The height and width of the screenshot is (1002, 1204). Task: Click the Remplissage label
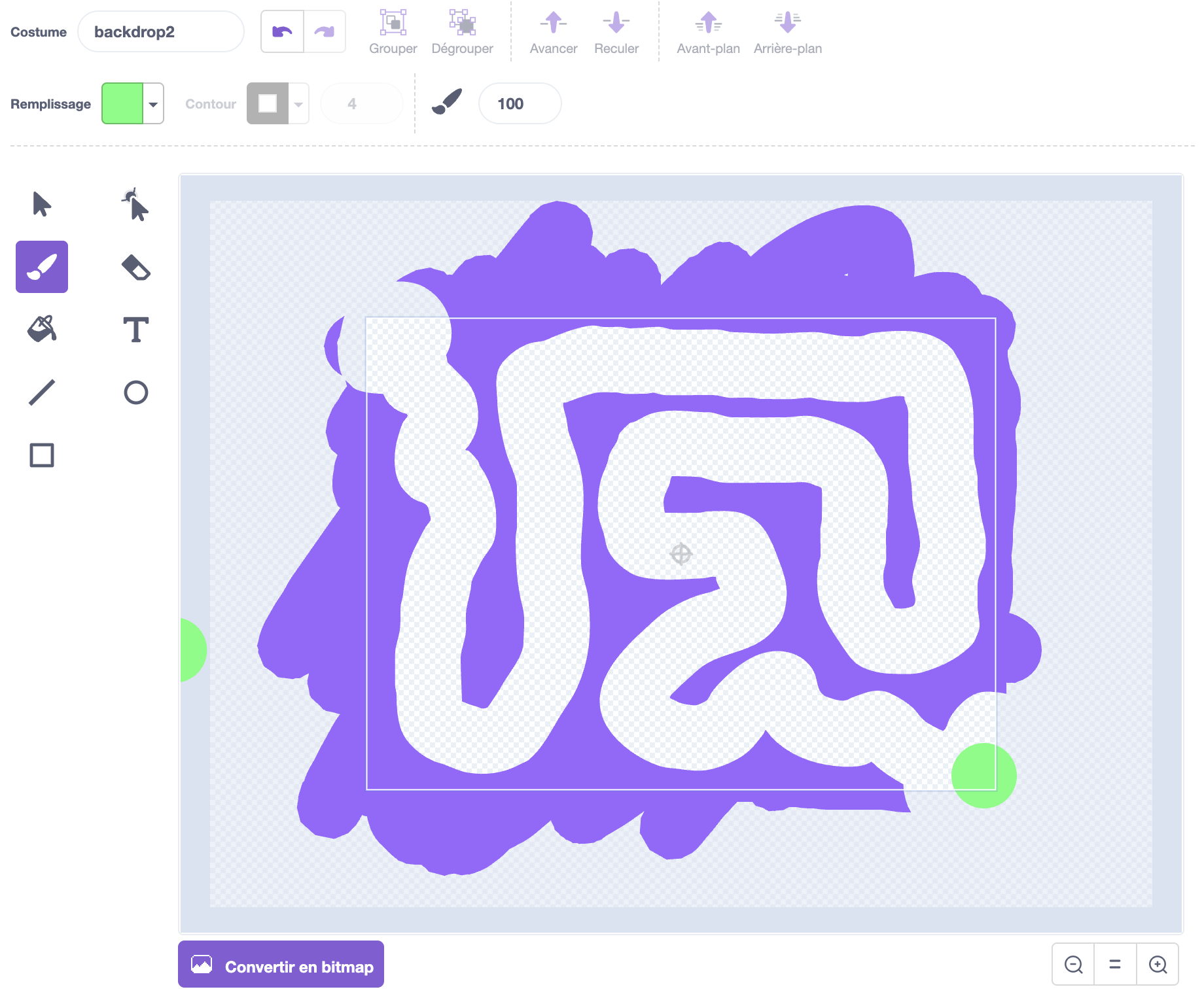(x=50, y=104)
